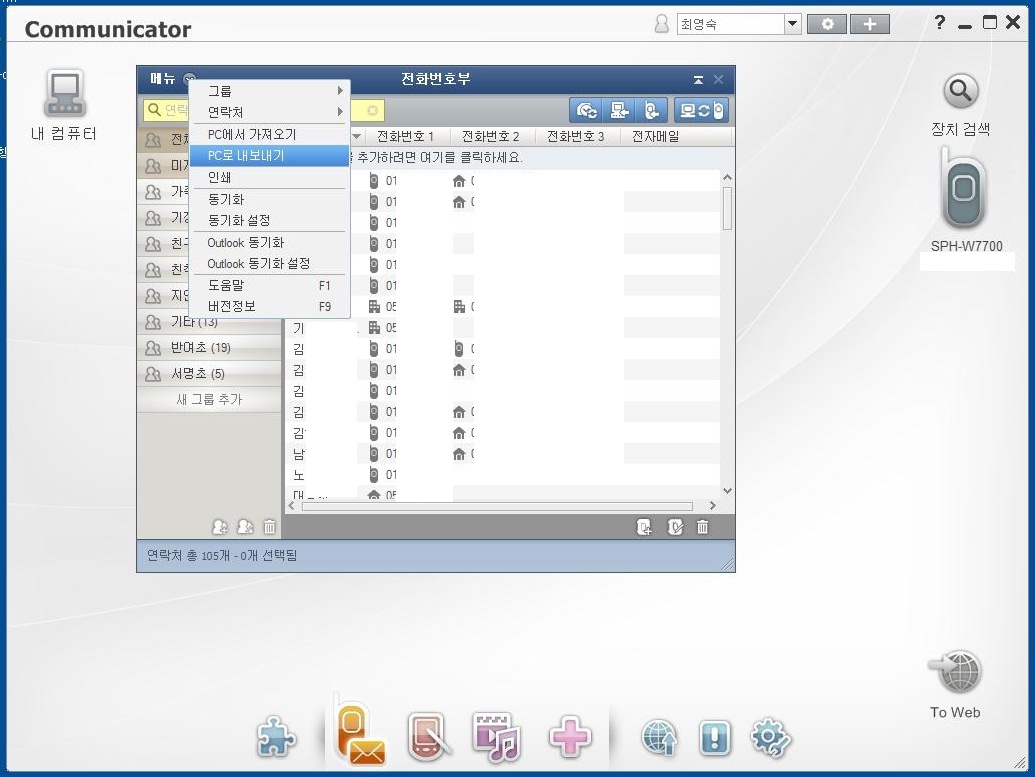Click the delete contact trash icon

(x=703, y=527)
